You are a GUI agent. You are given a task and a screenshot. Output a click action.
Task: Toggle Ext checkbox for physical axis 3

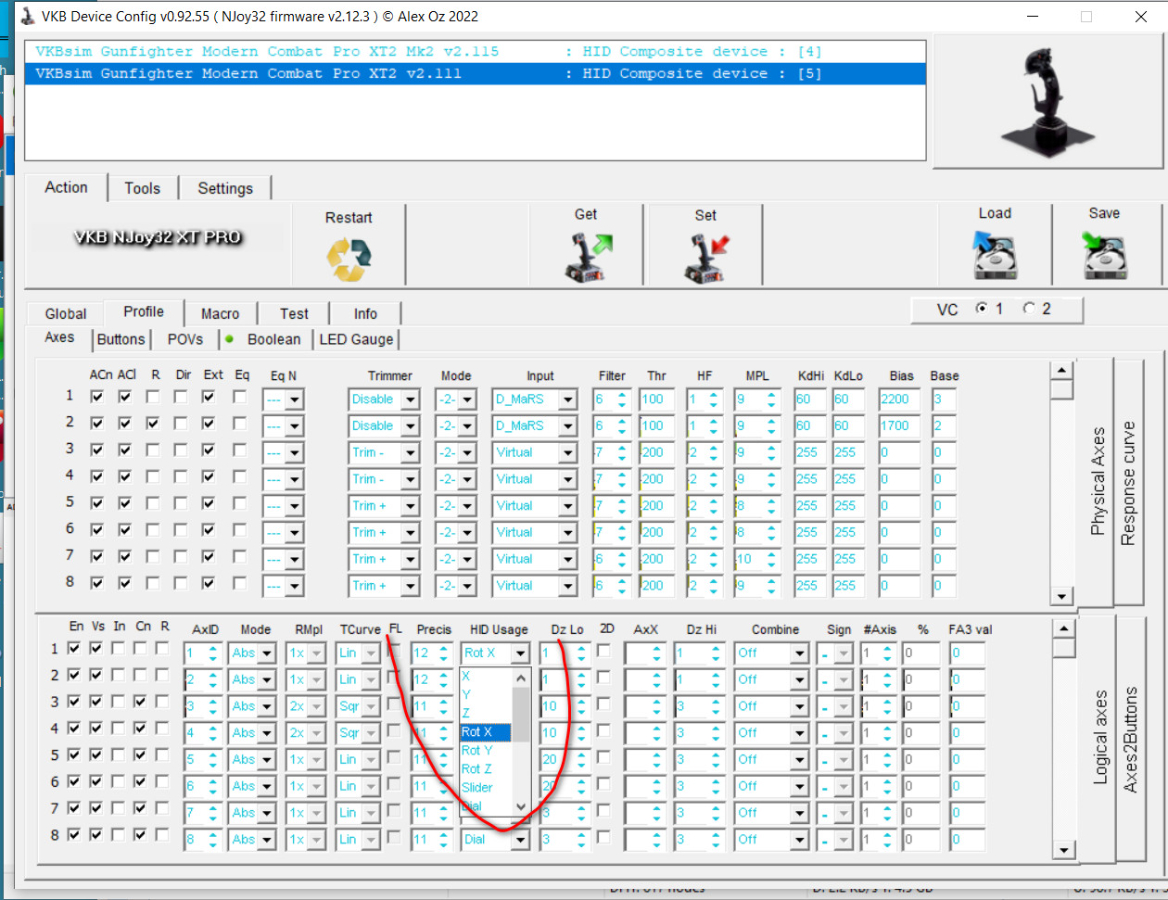click(x=209, y=450)
